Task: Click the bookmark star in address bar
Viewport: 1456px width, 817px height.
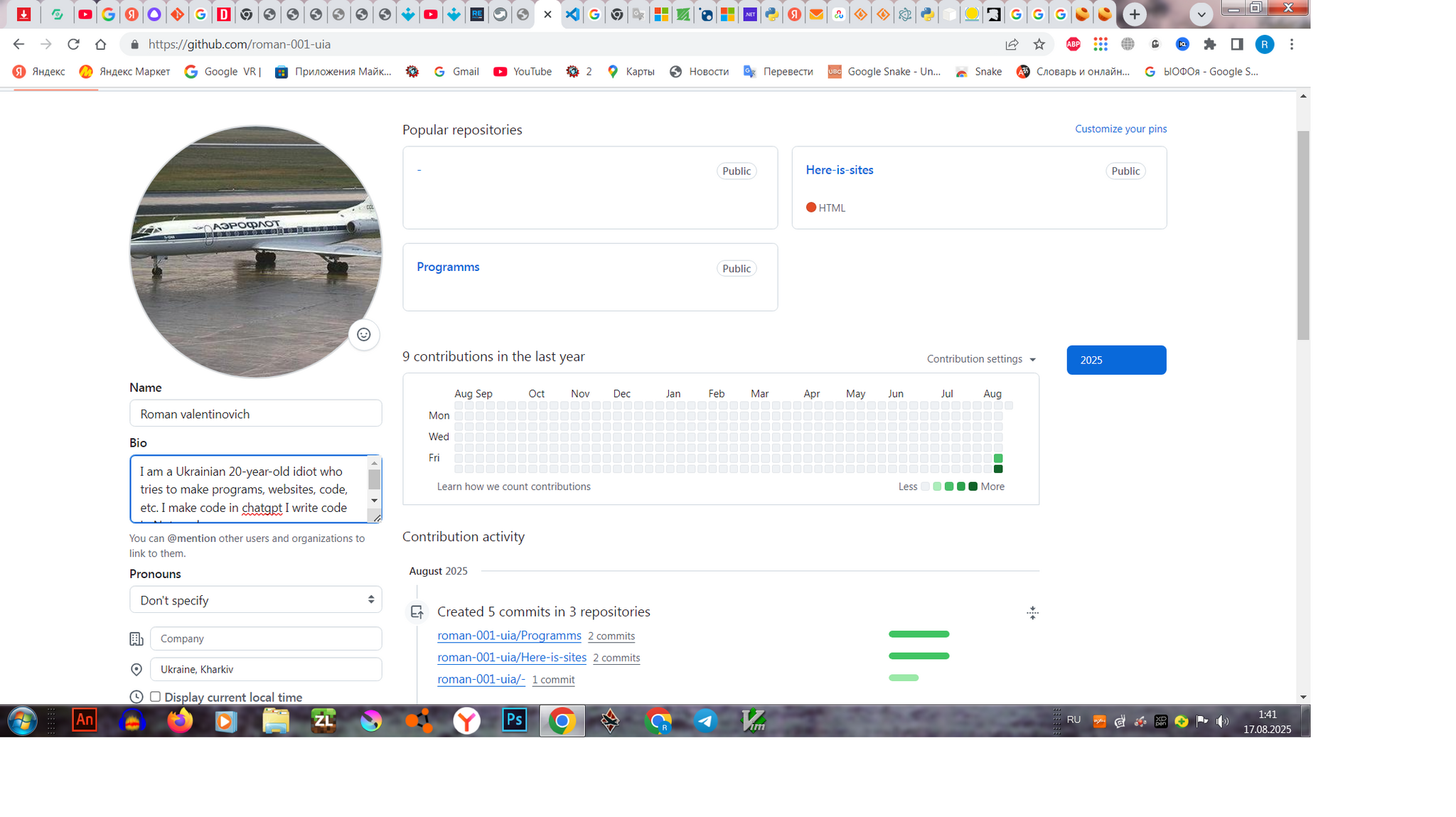Action: pyautogui.click(x=1039, y=44)
